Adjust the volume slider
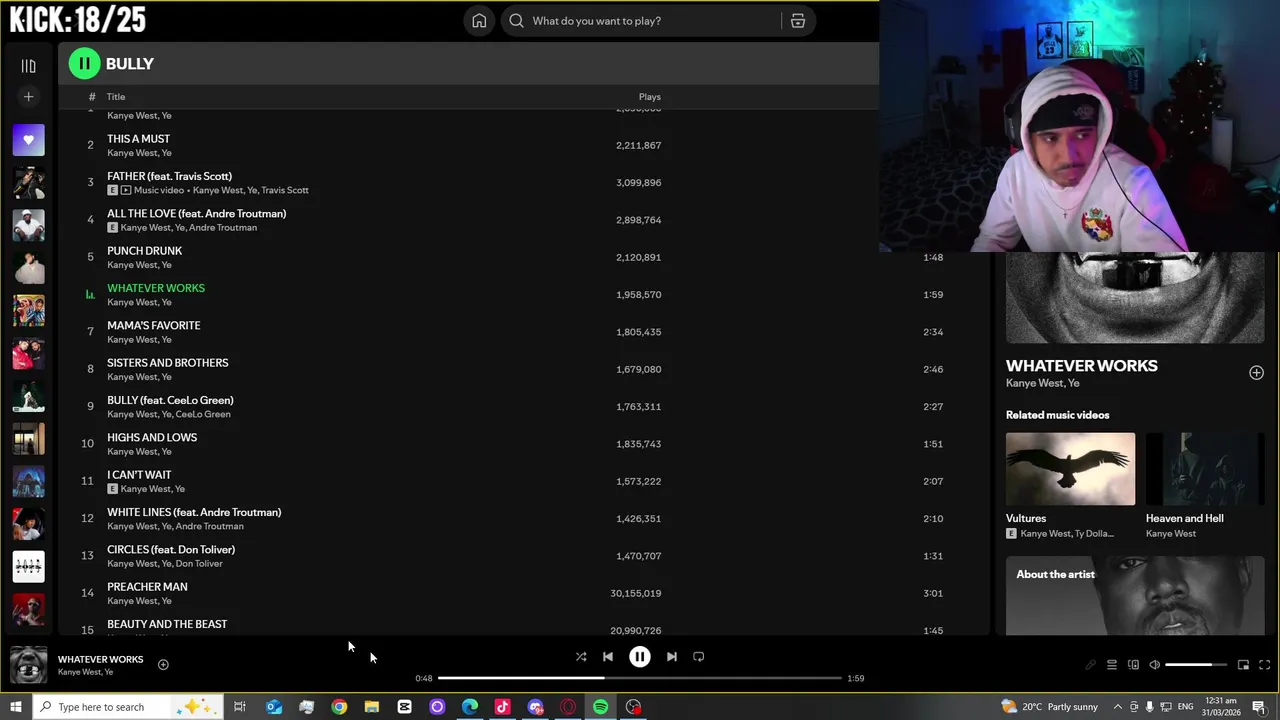The width and height of the screenshot is (1280, 720). click(x=1195, y=665)
